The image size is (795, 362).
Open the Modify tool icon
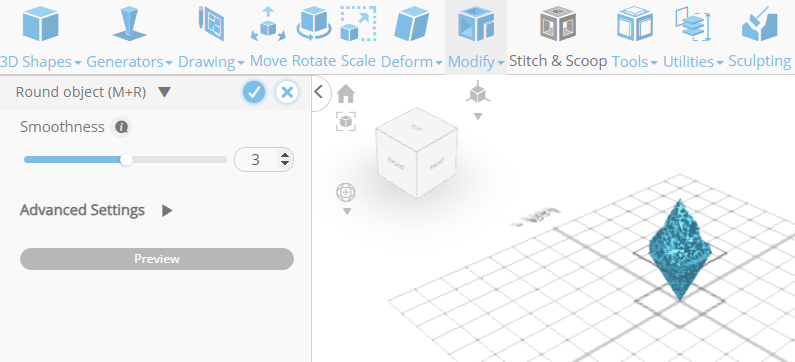[x=476, y=23]
